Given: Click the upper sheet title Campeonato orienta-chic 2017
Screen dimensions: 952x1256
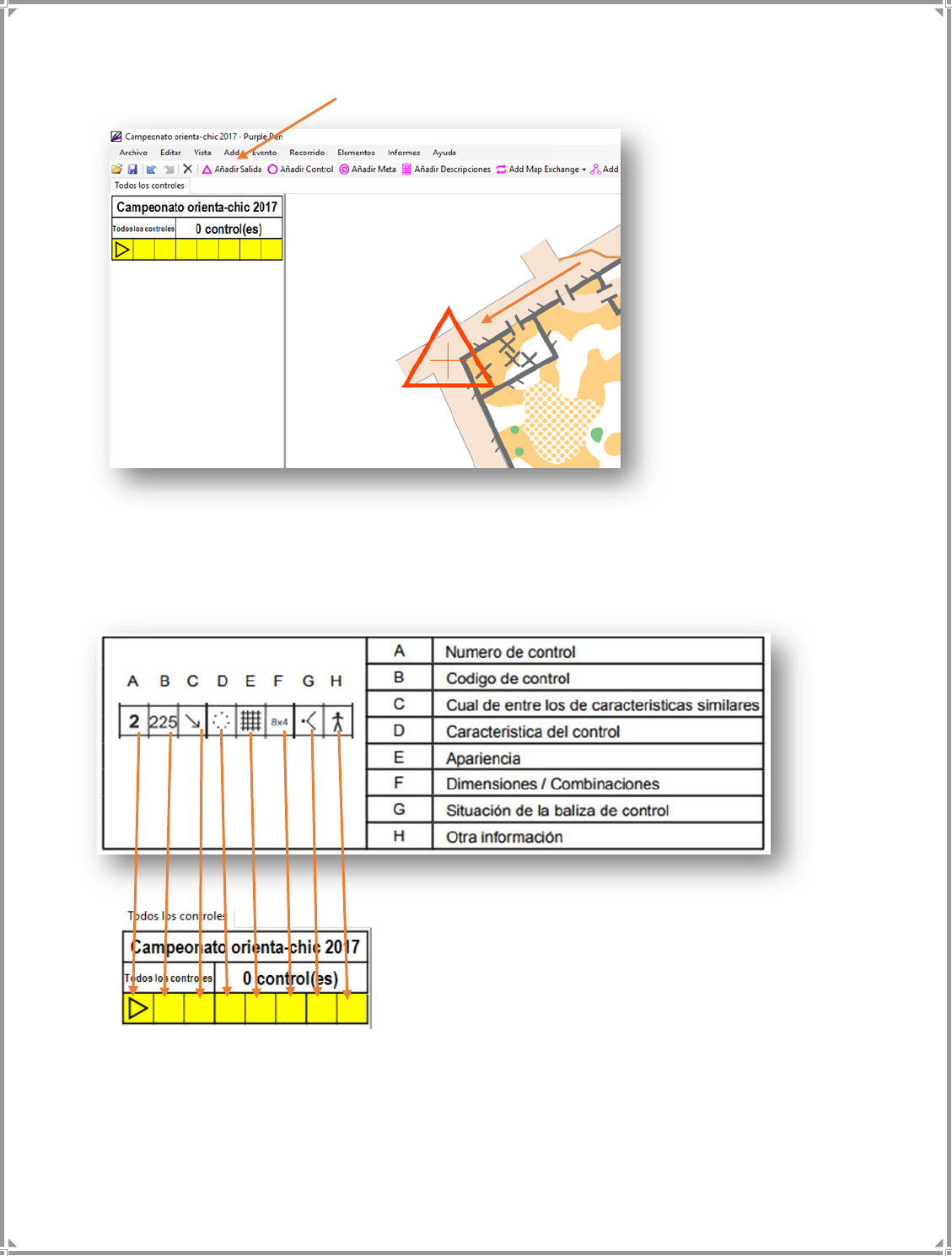Looking at the screenshot, I should [x=197, y=207].
